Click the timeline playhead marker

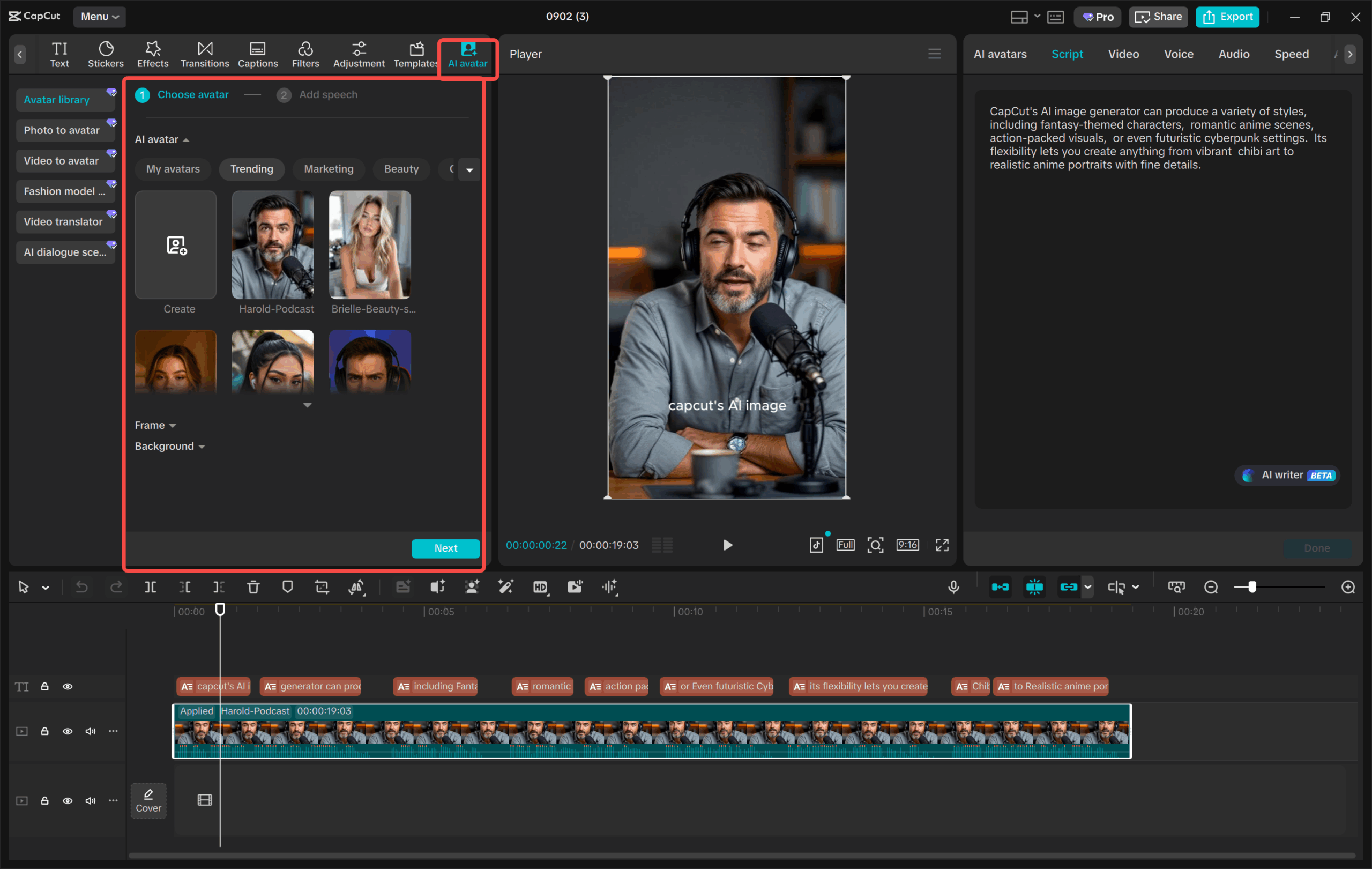[220, 609]
